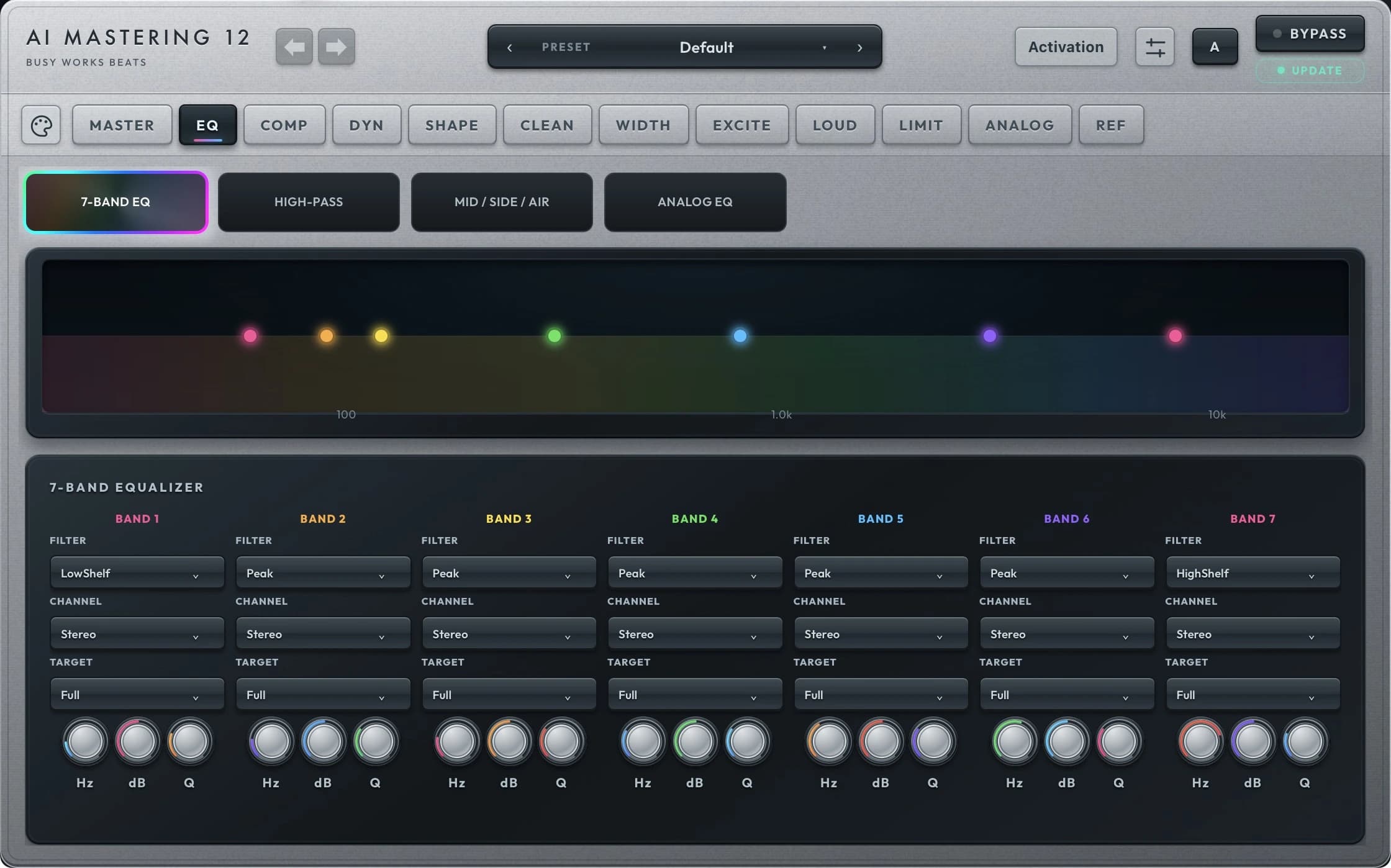Click the undo left-arrow button
The image size is (1391, 868).
click(x=294, y=47)
